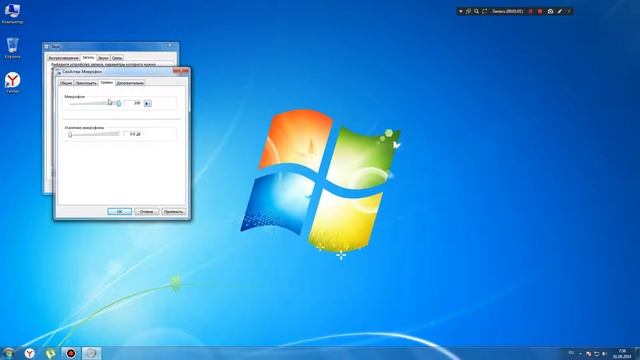Open Связь tab in Звук window
Viewport: 640px width, 360px height.
[117, 58]
